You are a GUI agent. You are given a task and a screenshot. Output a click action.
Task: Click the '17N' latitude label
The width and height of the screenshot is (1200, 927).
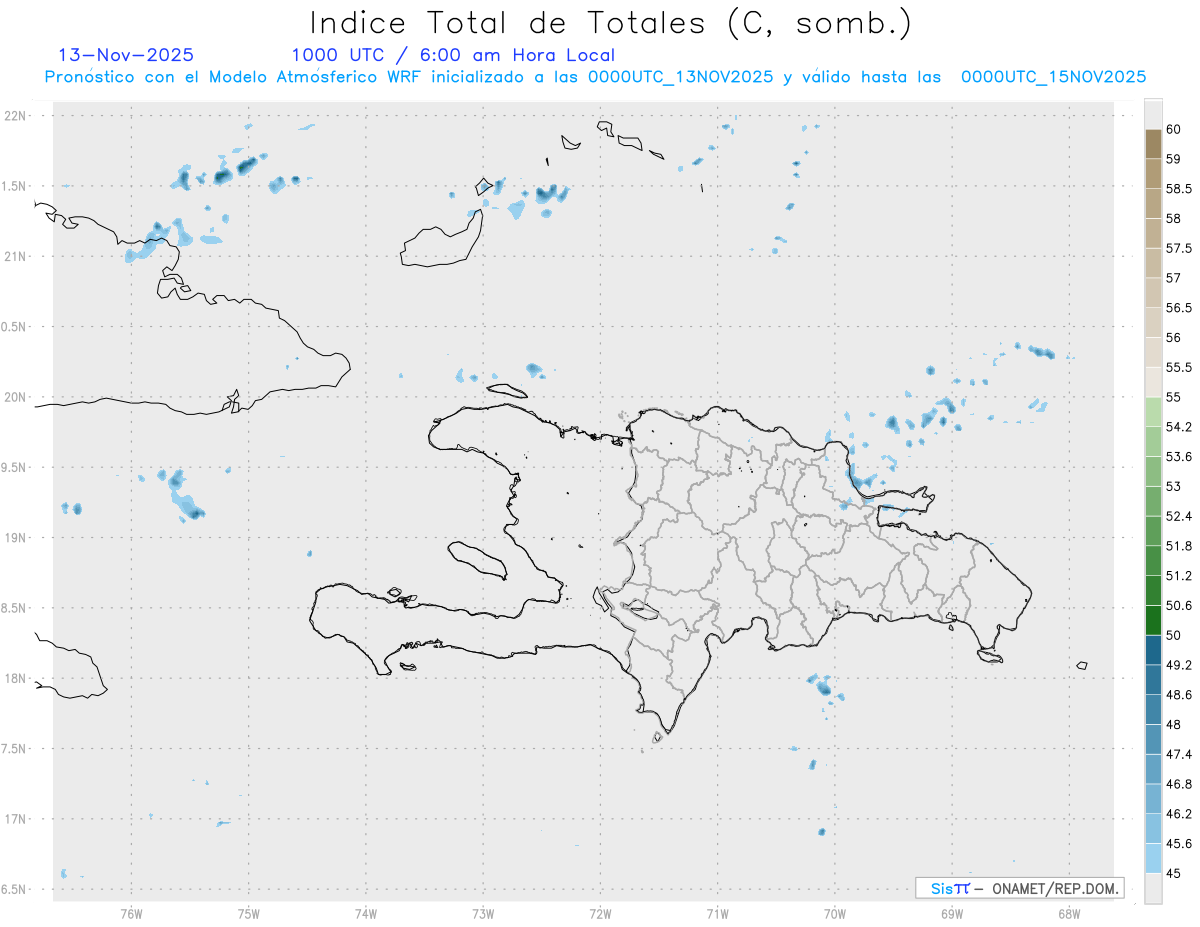coord(16,819)
